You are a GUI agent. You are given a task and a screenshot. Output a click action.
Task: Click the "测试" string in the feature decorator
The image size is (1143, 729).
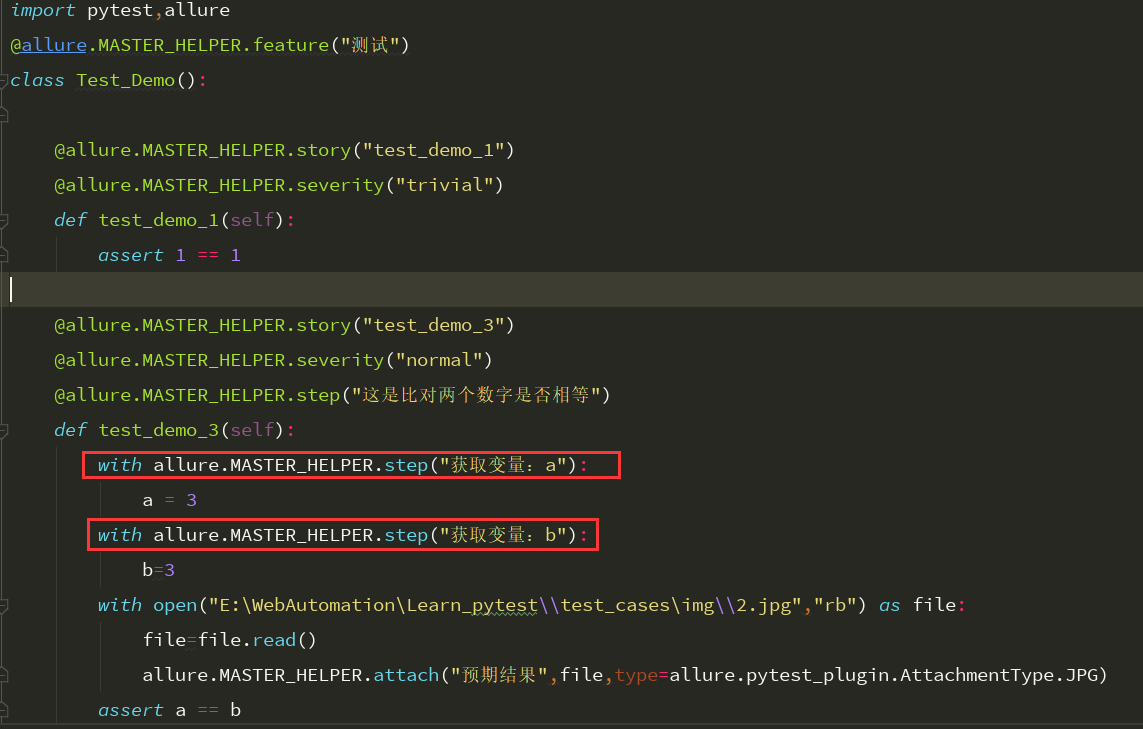pyautogui.click(x=370, y=45)
